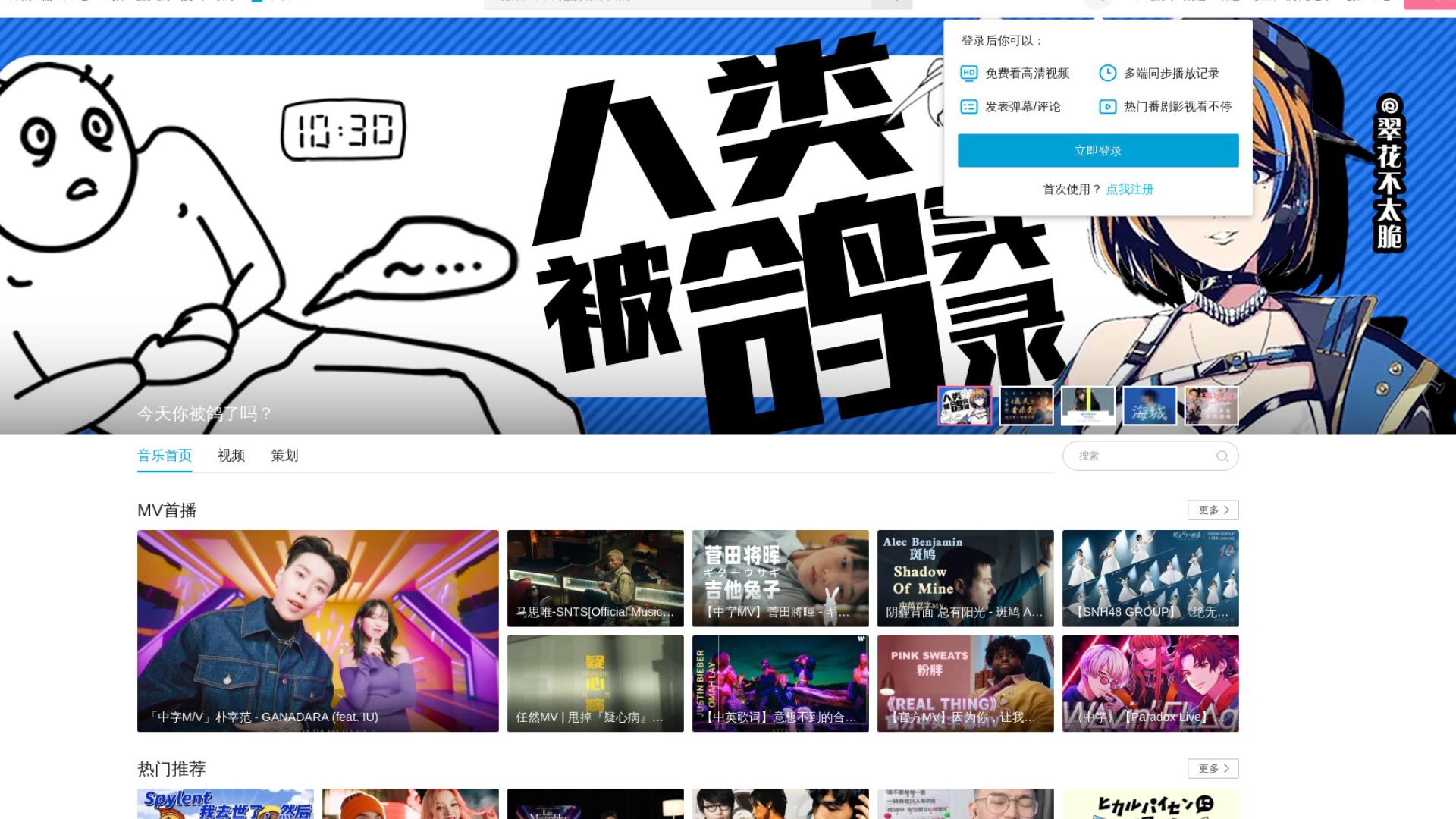Viewport: 1456px width, 819px height.
Task: Click 立即登录 login button
Action: pos(1098,151)
